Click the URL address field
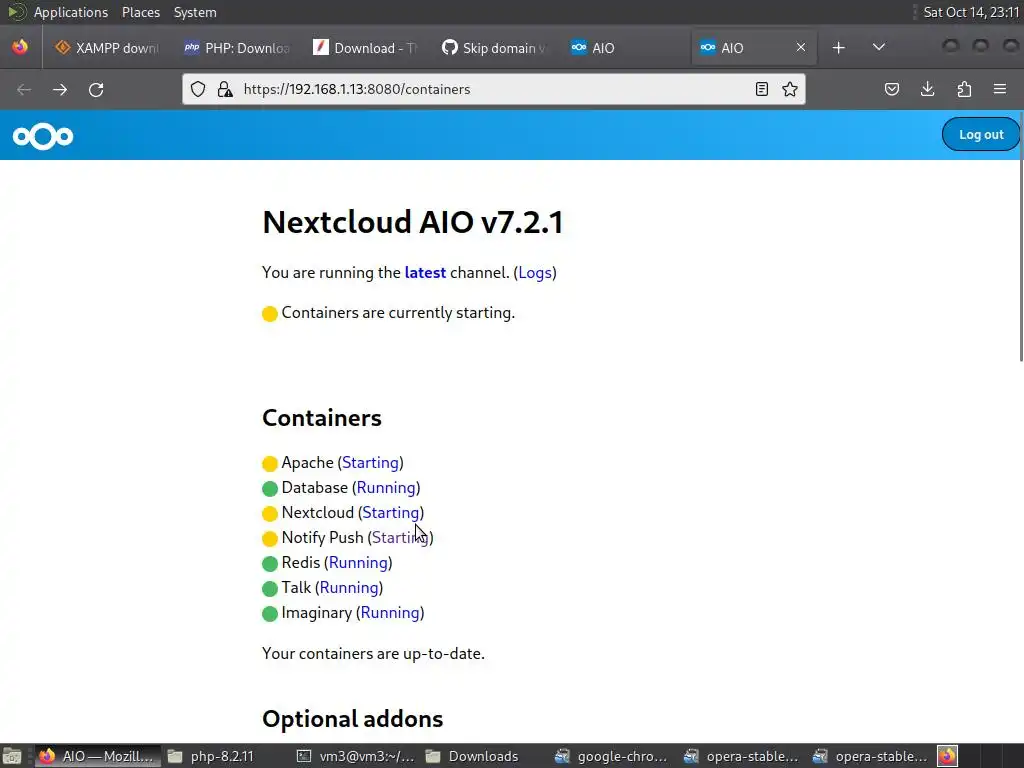Viewport: 1024px width, 768px height. coord(493,89)
